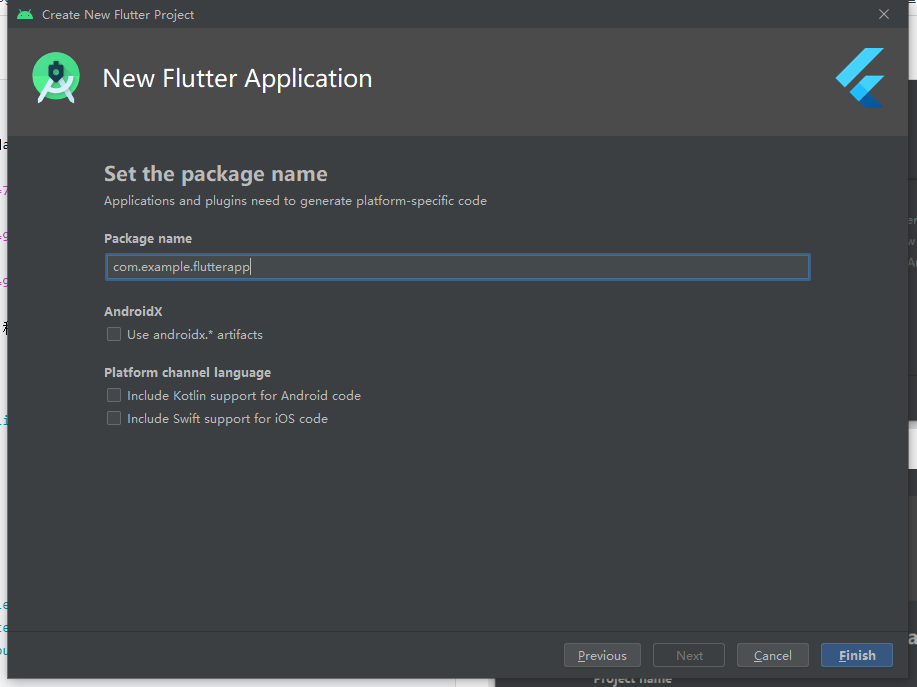Viewport: 917px width, 687px height.
Task: Click the Android icon in title bar
Action: [25, 14]
